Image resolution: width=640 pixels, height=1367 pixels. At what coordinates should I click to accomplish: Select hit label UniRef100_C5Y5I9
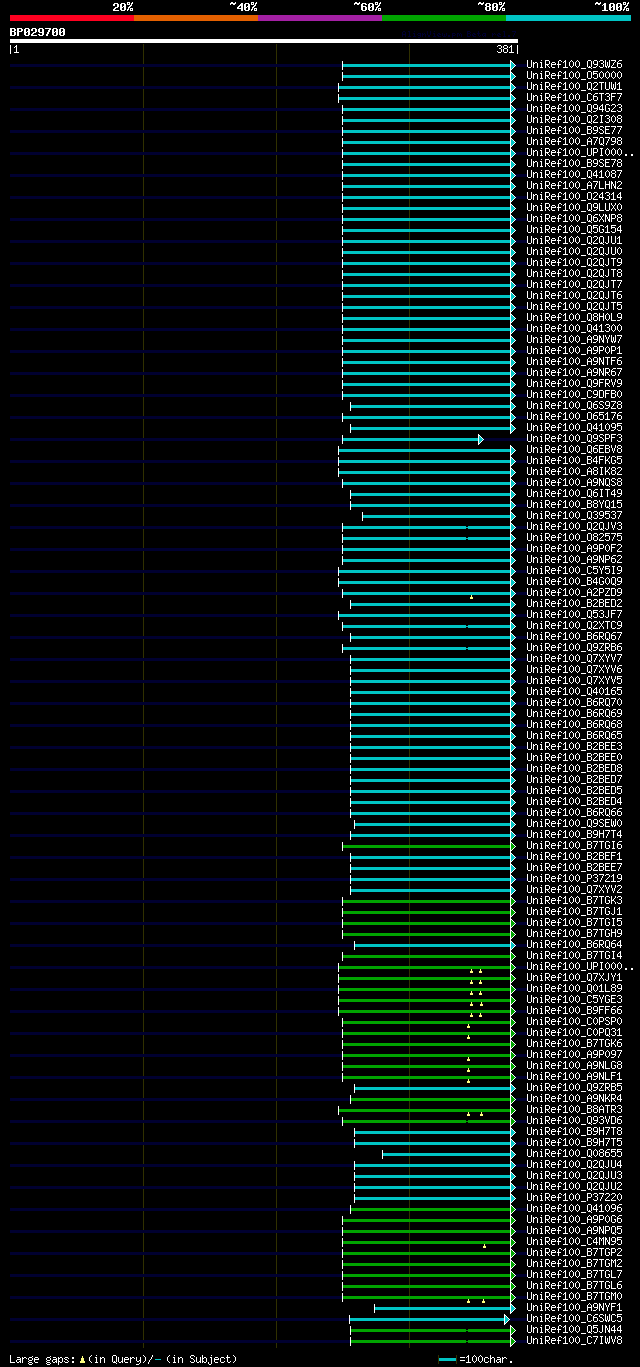click(x=574, y=570)
